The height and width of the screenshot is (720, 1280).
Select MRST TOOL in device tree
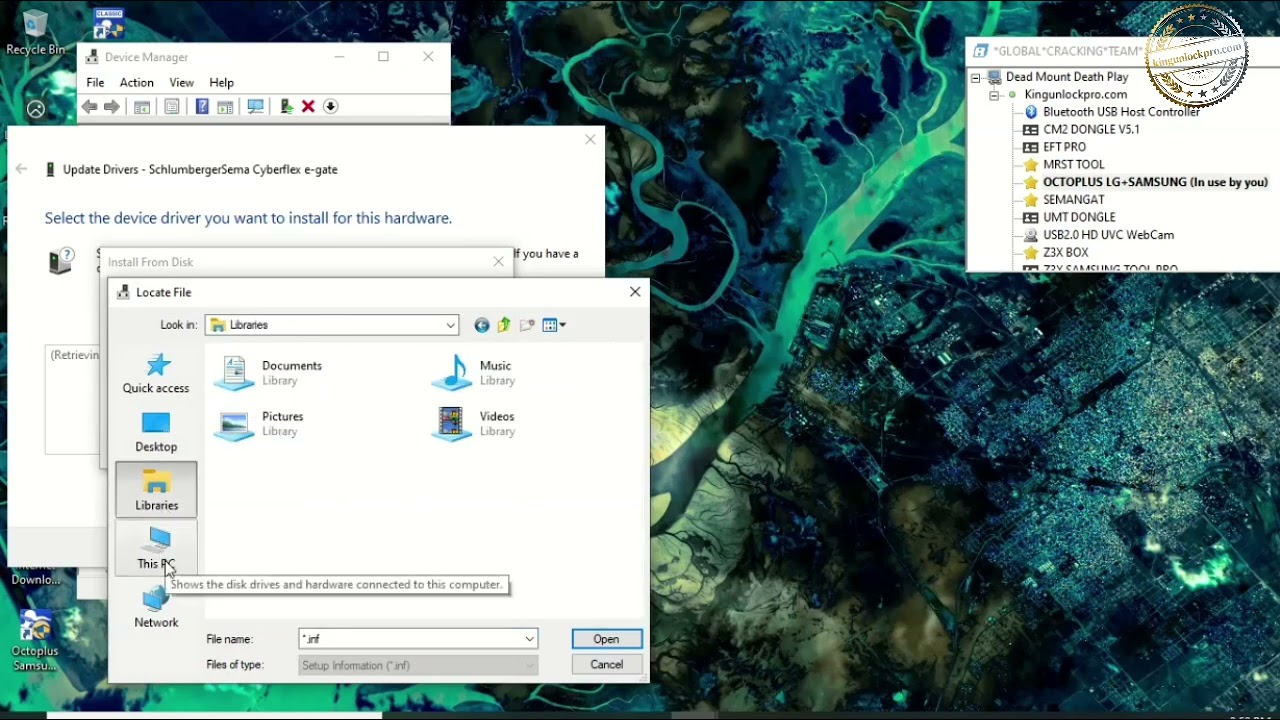click(1063, 164)
